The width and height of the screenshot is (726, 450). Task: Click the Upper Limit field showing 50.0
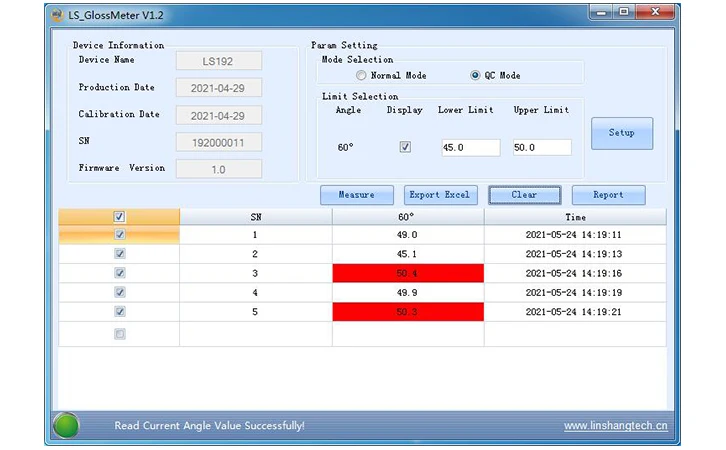point(542,148)
